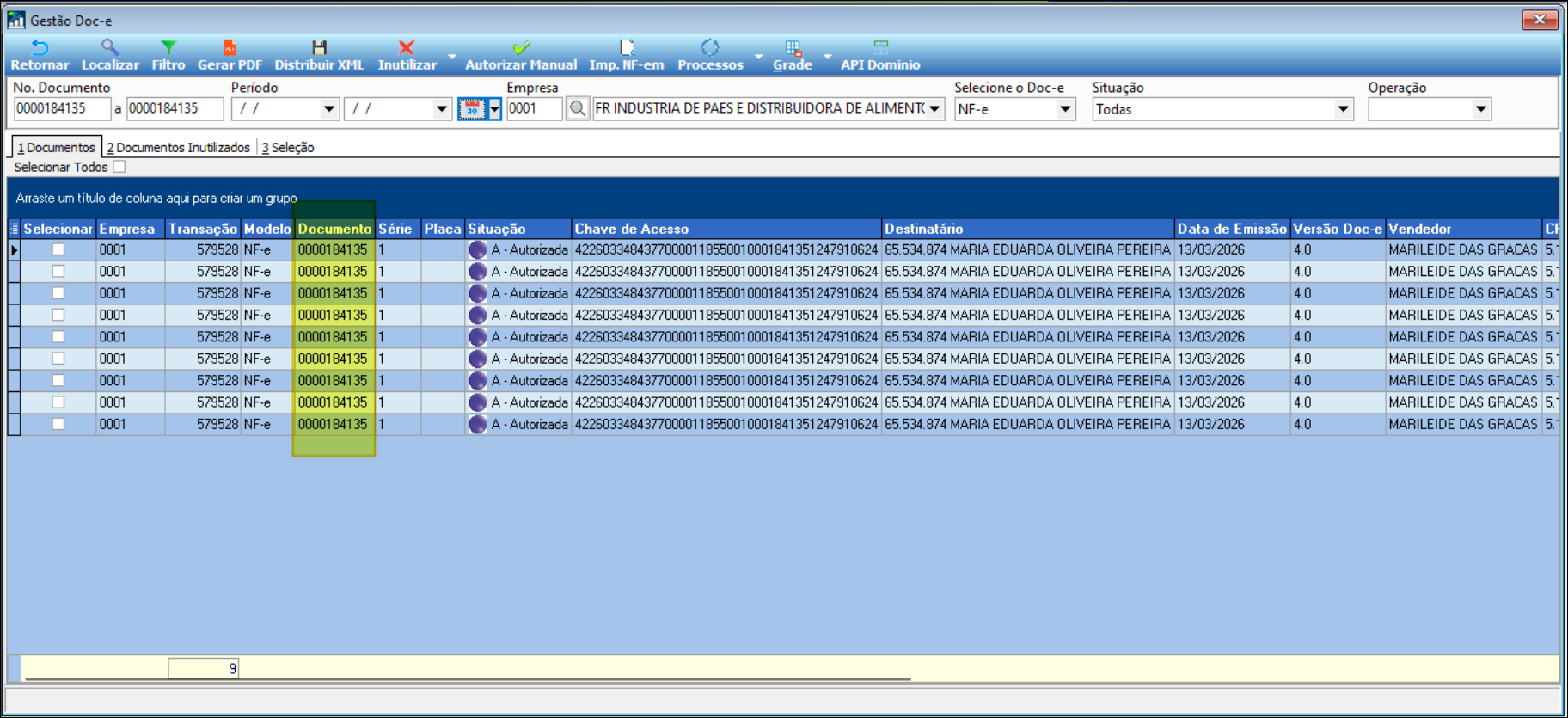This screenshot has width=1568, height=718.
Task: Click the Empresa magnifier lookup button
Action: pos(578,108)
